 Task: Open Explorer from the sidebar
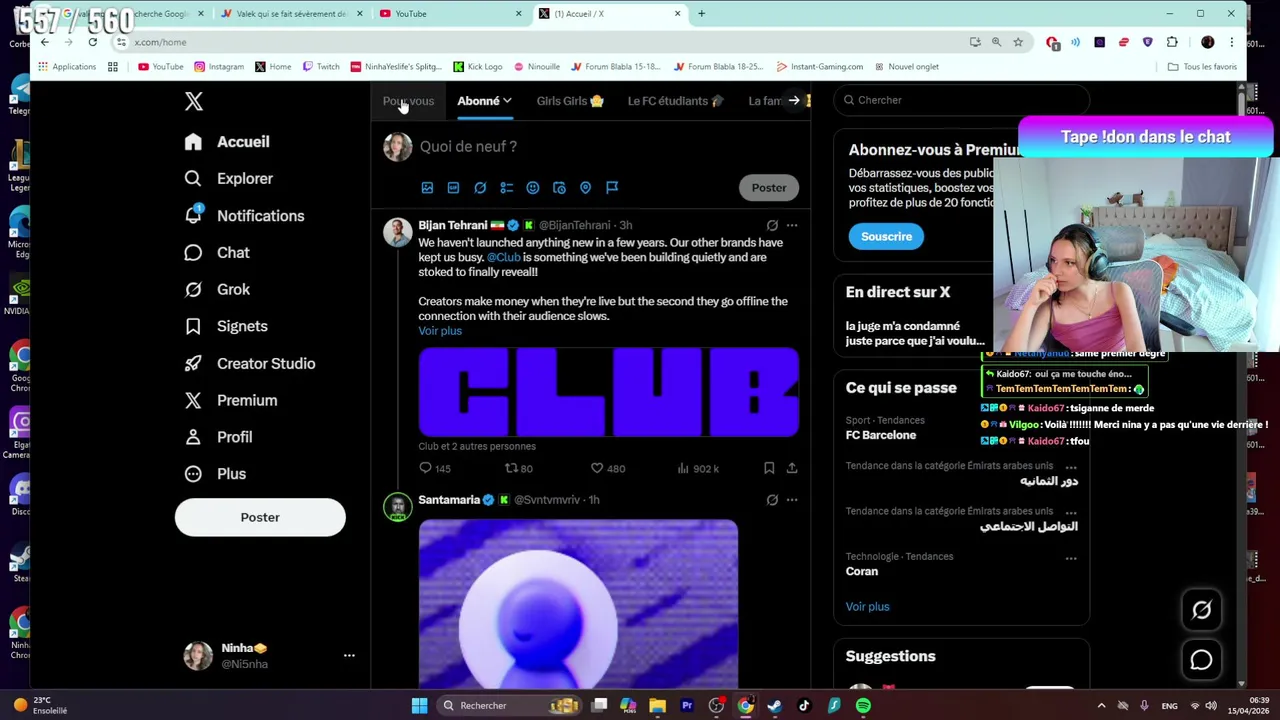(x=228, y=178)
